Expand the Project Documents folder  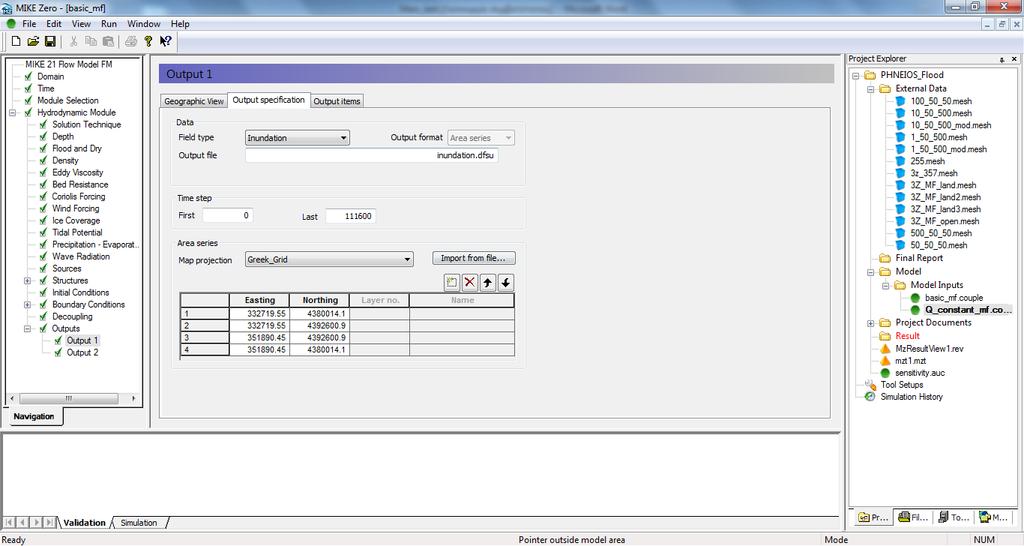coord(871,323)
